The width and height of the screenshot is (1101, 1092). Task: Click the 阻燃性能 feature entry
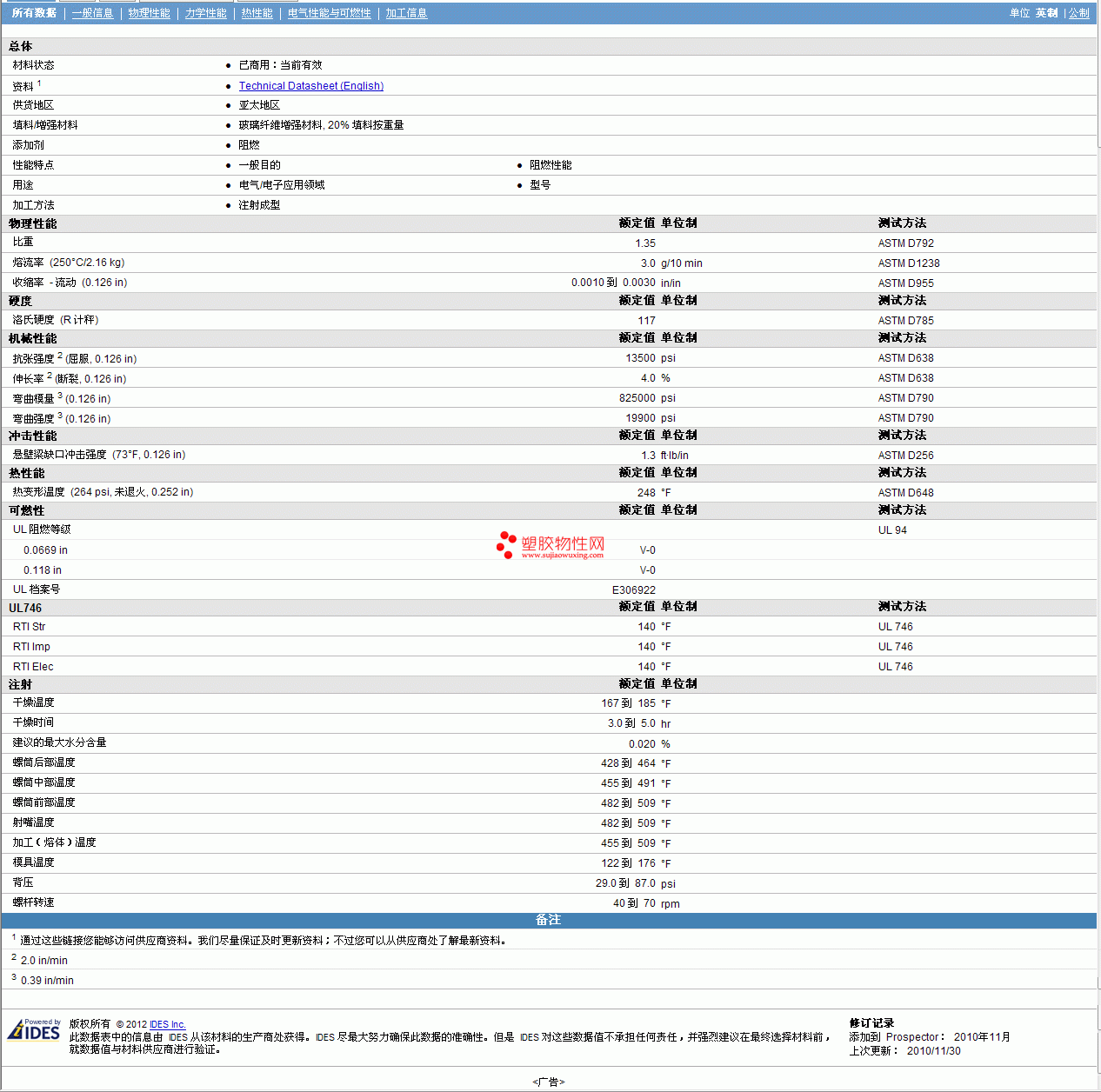[550, 165]
